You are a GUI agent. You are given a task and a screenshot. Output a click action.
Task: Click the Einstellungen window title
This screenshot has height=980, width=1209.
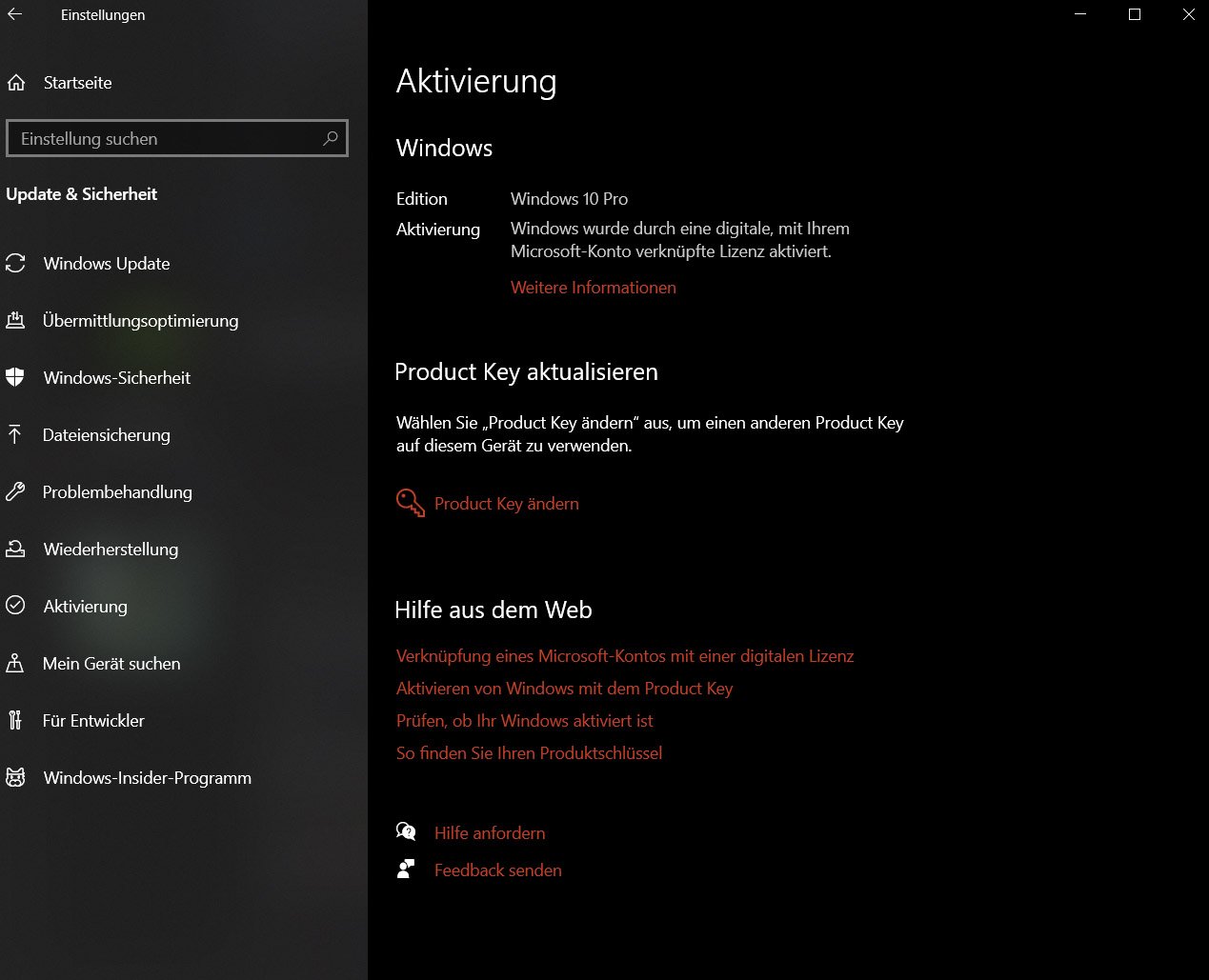click(x=103, y=15)
